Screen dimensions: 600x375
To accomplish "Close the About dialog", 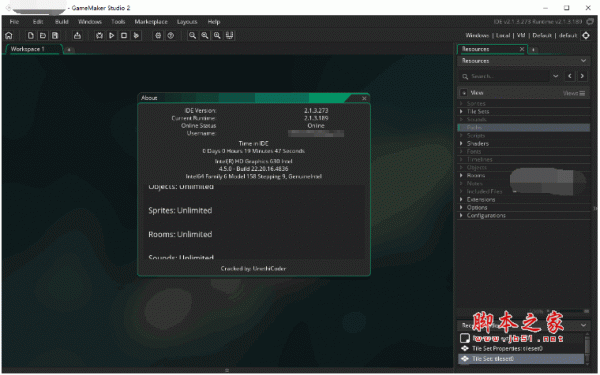I will tap(364, 98).
